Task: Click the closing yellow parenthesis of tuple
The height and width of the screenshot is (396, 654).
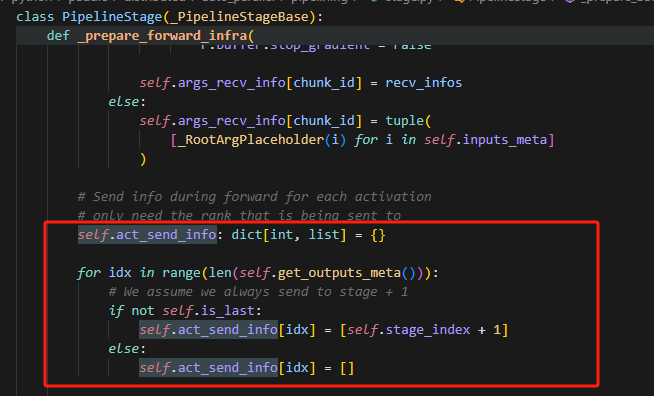Action: pyautogui.click(x=143, y=159)
